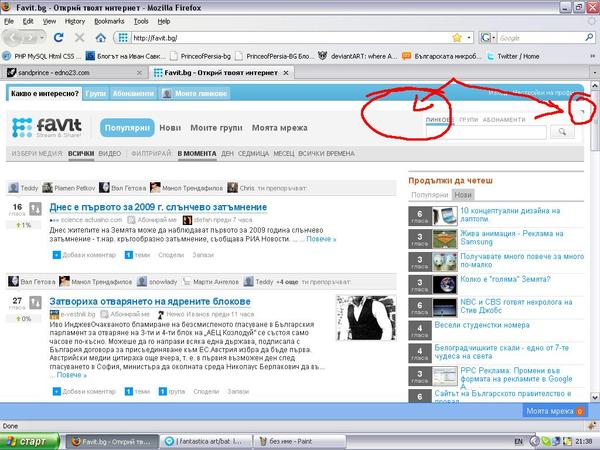Screen dimensions: 600x450
Task: Show more bookmarks with the toolbar chevron
Action: tap(593, 56)
